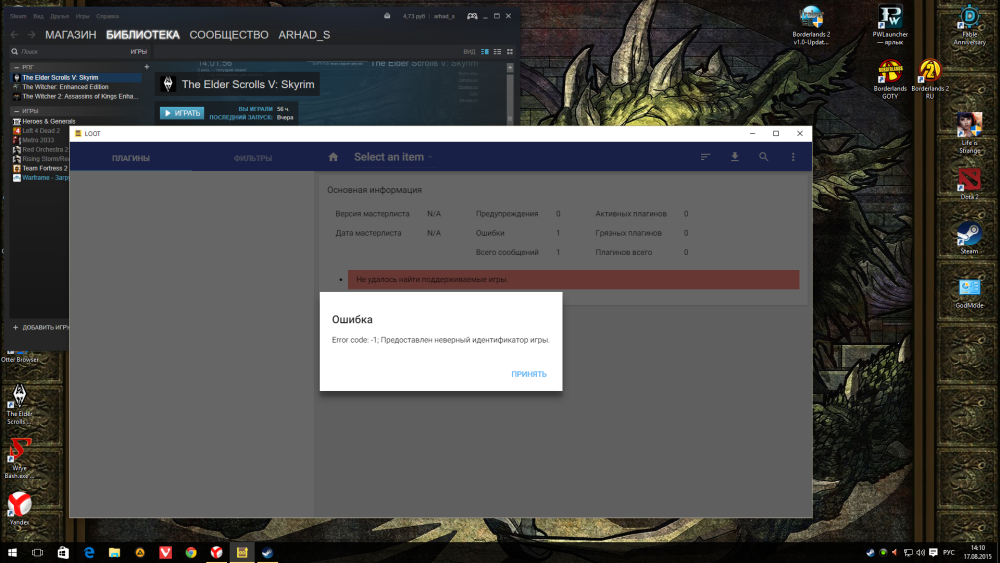The image size is (1000, 563).
Task: Open ARHAD_S profile tab in Steam
Action: (x=304, y=35)
